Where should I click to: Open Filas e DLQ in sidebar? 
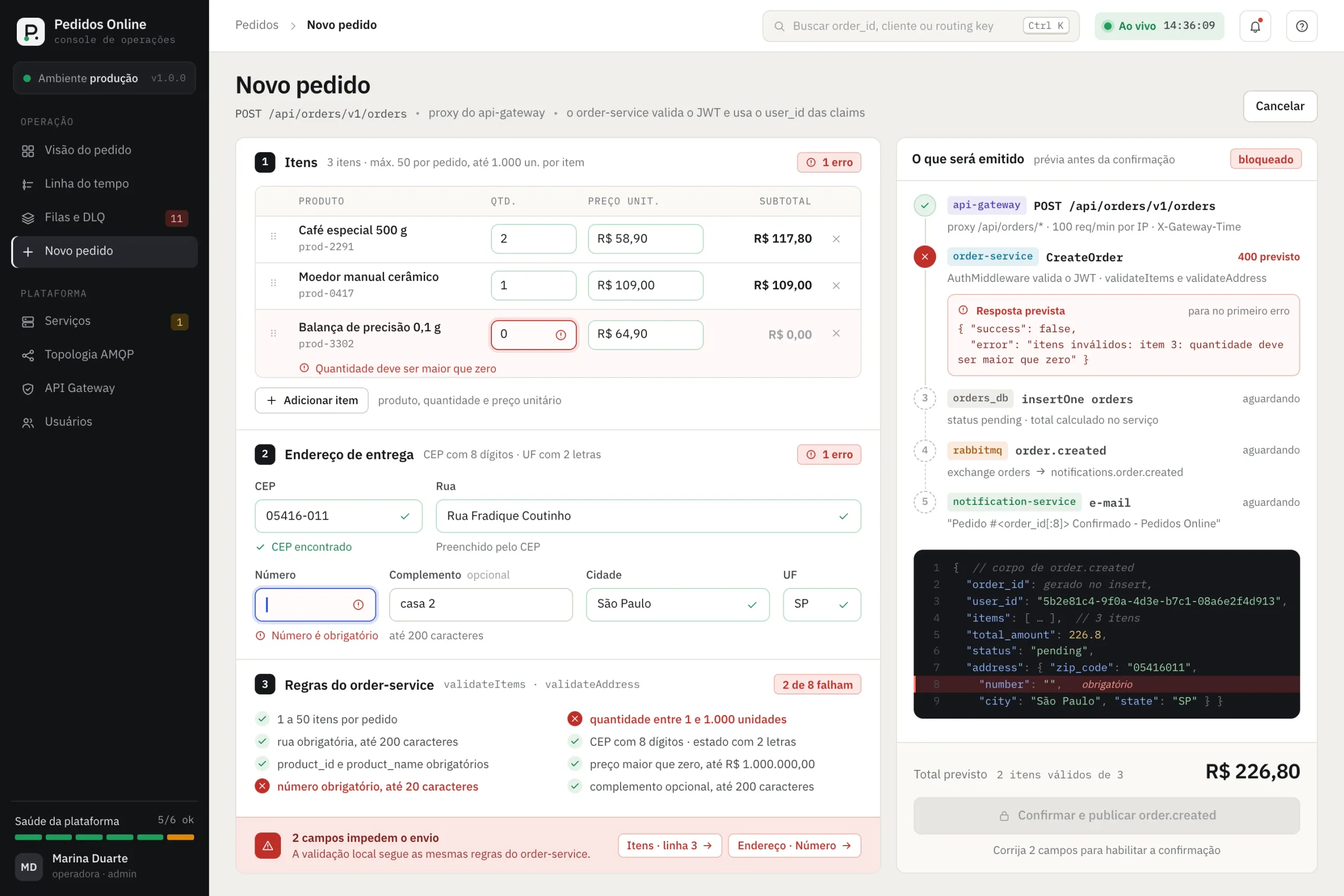point(104,218)
